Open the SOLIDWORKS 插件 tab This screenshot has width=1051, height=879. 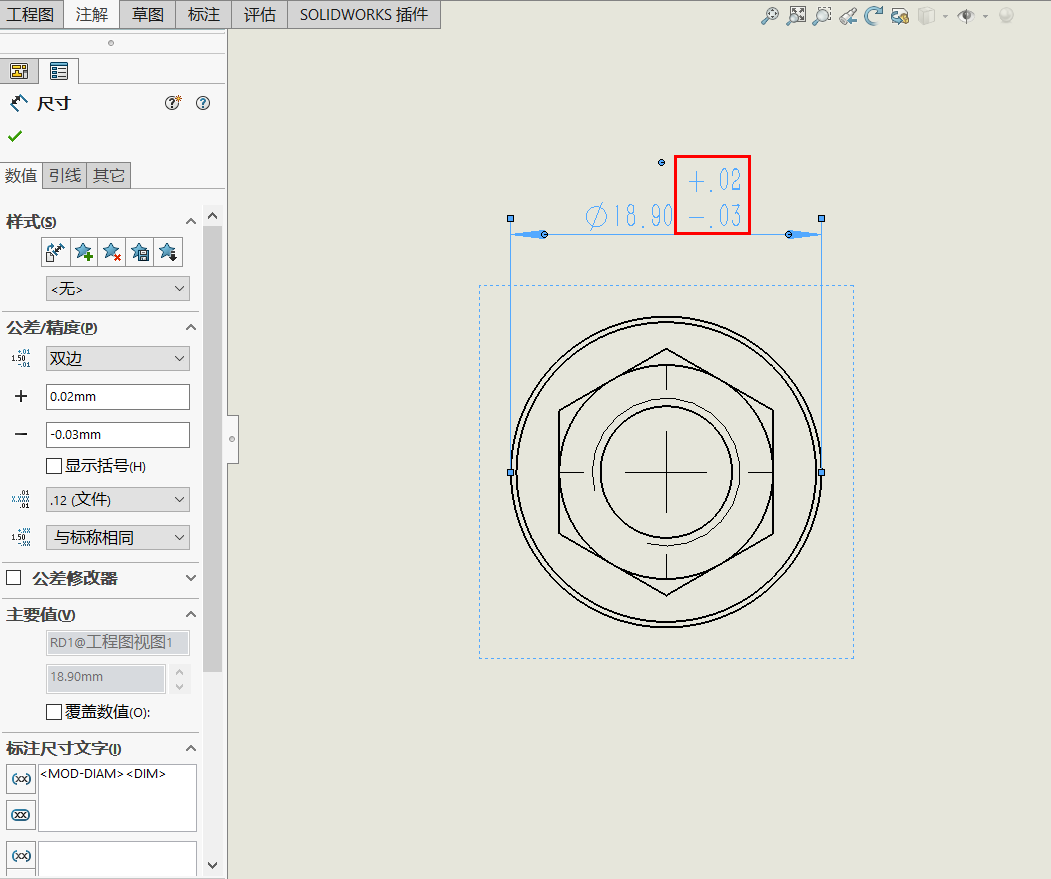[x=364, y=14]
